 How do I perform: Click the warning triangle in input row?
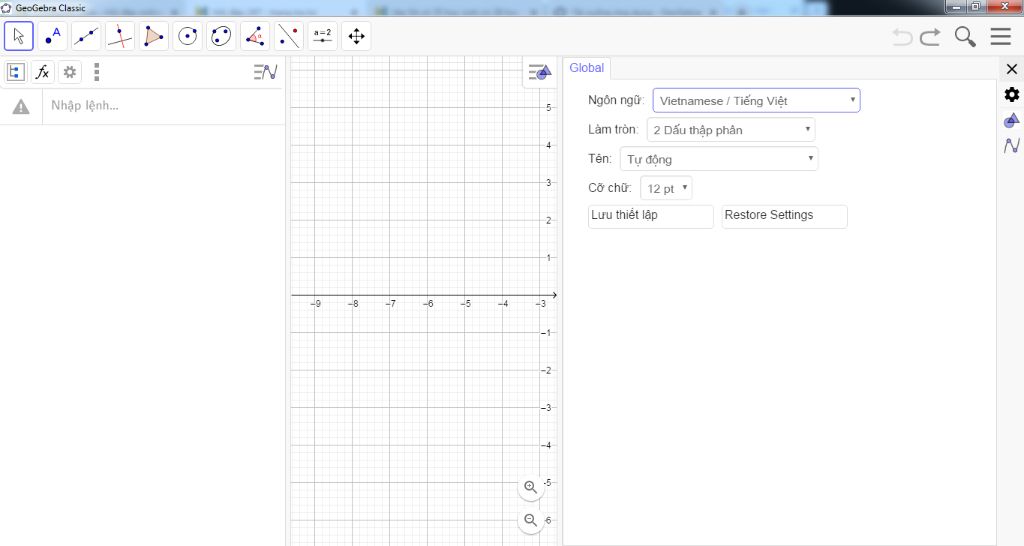pyautogui.click(x=21, y=106)
